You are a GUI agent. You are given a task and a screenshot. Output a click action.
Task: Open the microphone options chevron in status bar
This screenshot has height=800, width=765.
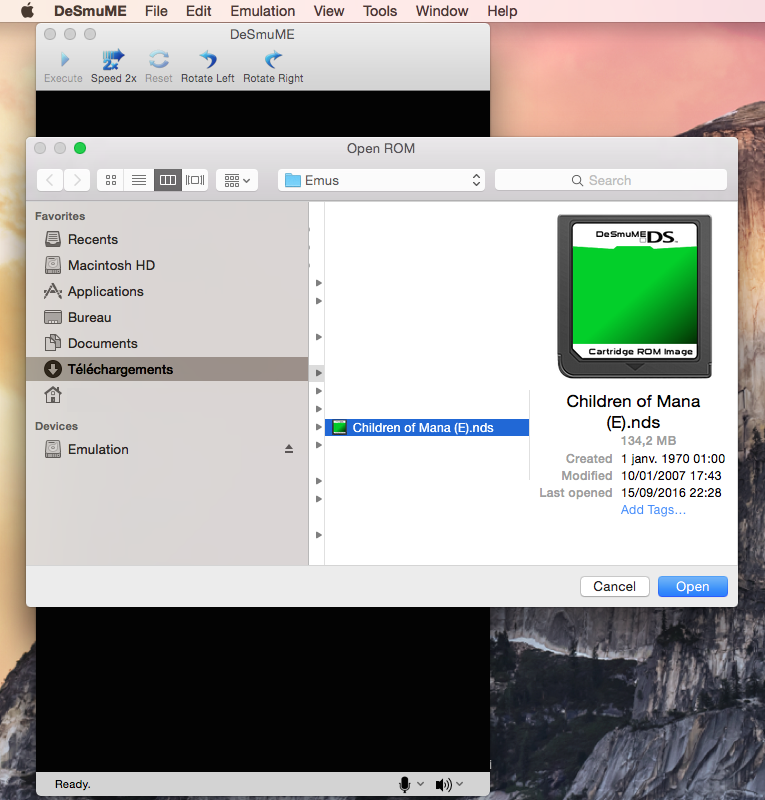(x=421, y=784)
